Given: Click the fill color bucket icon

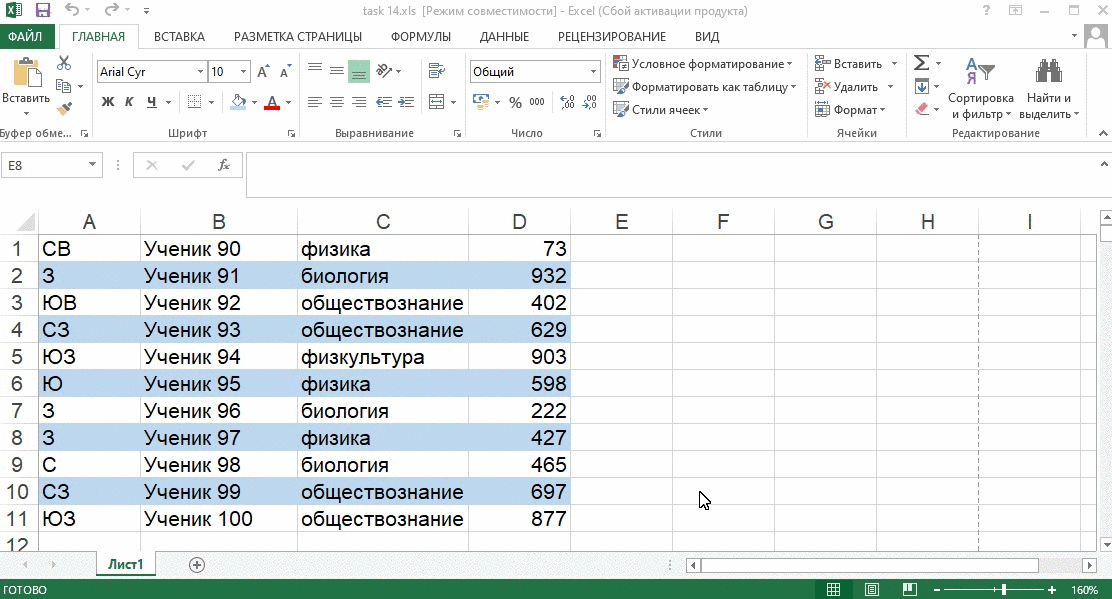Looking at the screenshot, I should 239,103.
